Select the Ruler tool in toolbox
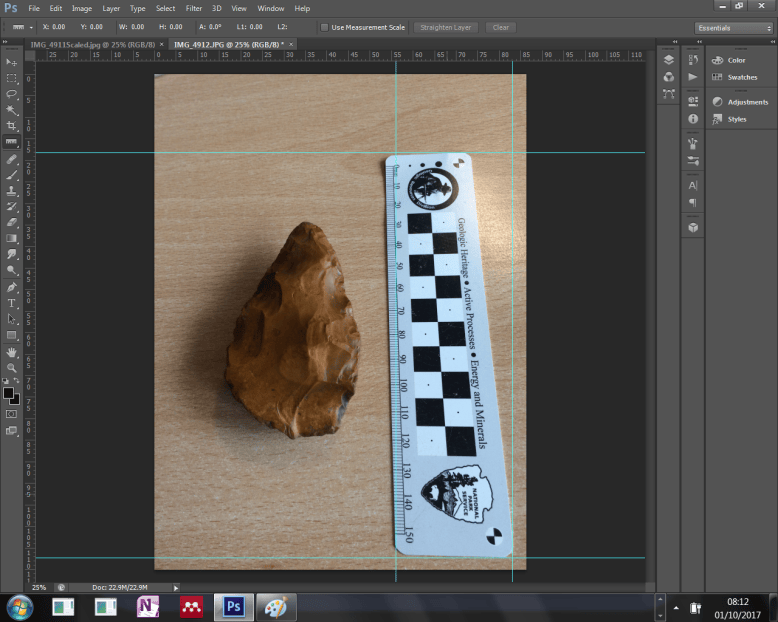The image size is (778, 622). coord(11,142)
